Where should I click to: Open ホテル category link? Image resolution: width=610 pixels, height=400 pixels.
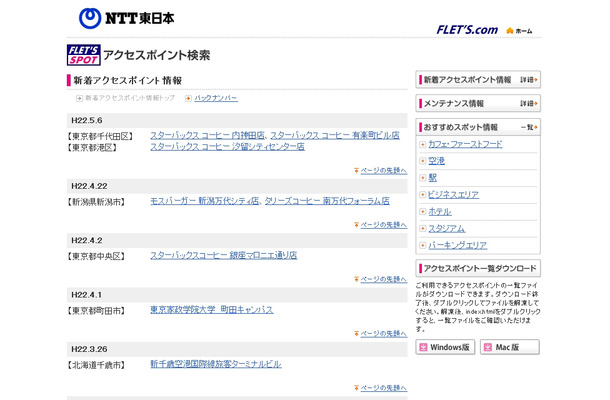[x=440, y=212]
